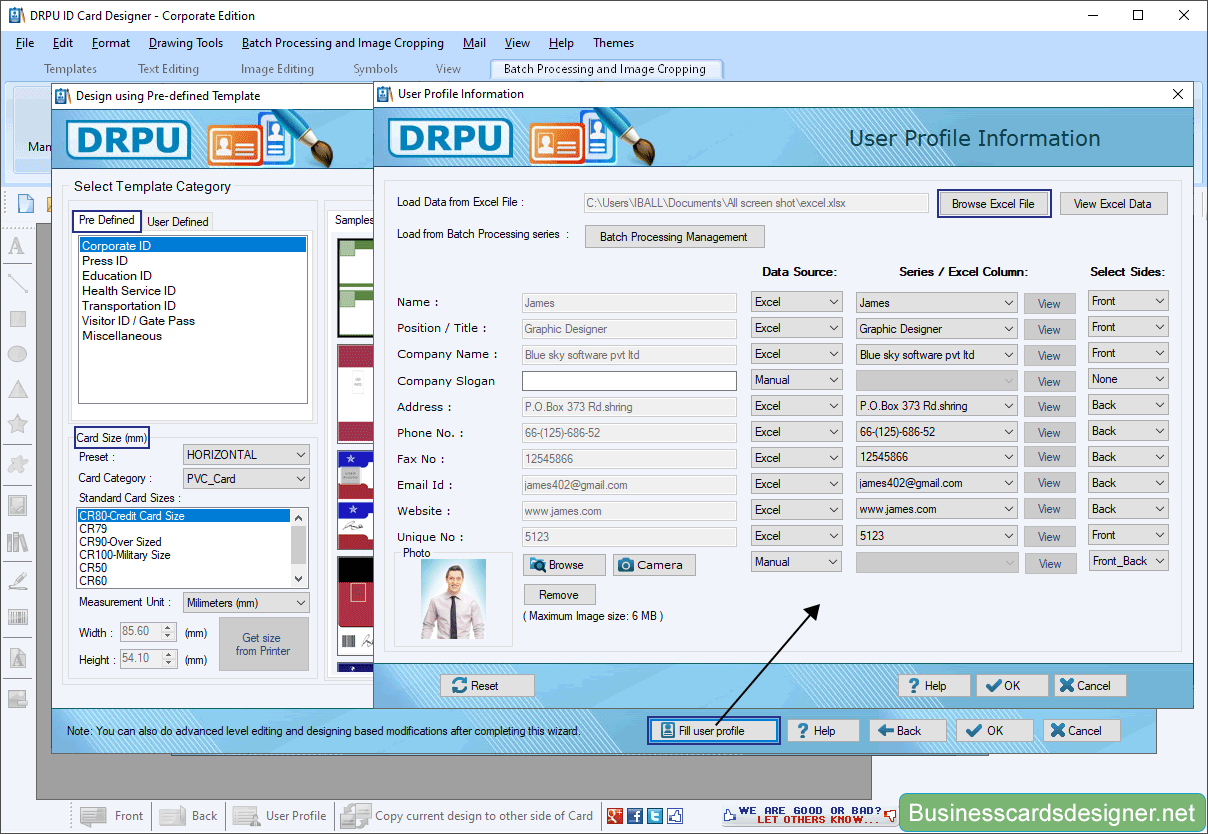Click View button for Phone No. row
Screen dimensions: 1208x834
click(x=1049, y=433)
